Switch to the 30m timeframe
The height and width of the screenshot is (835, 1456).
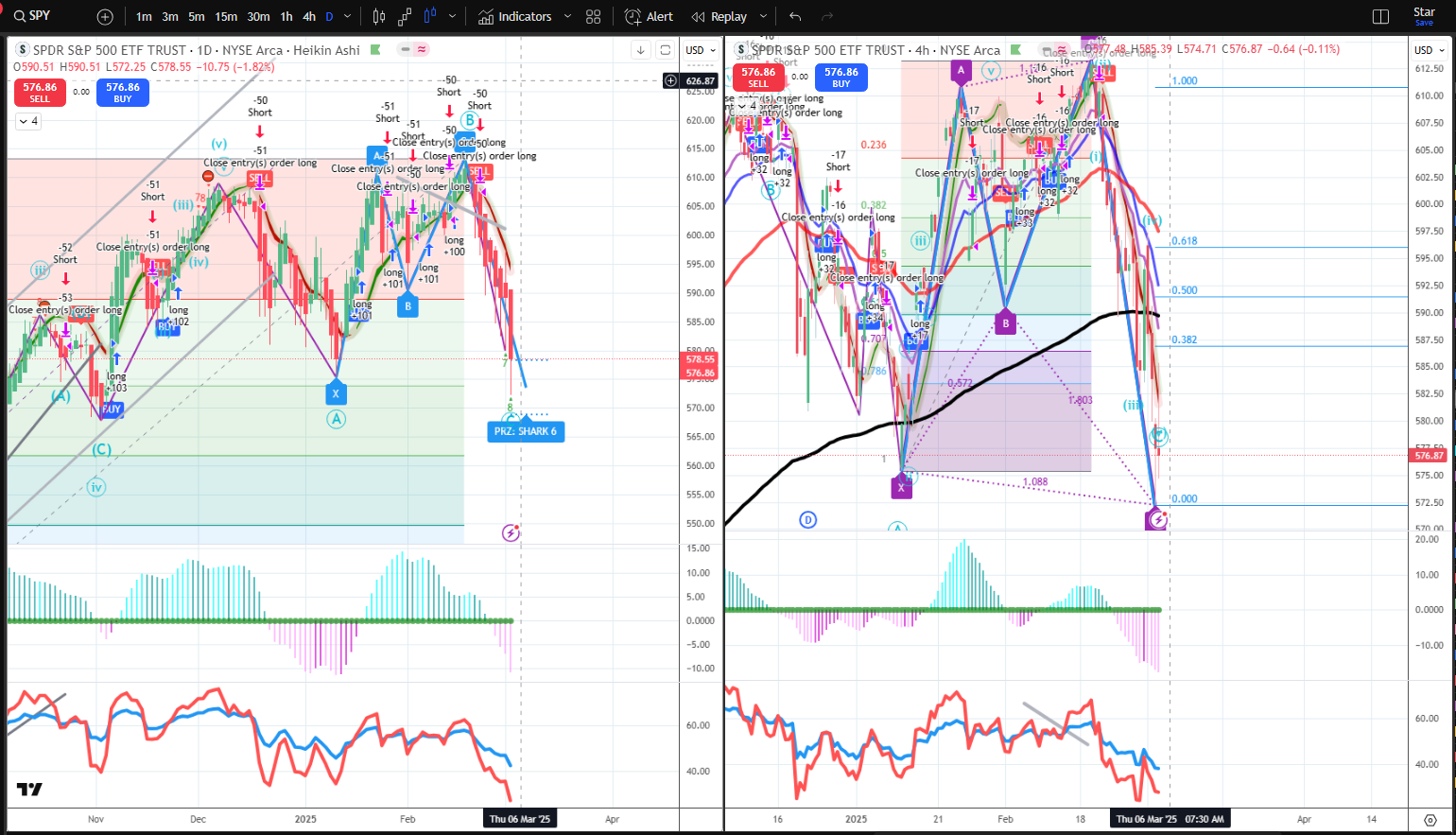point(258,17)
